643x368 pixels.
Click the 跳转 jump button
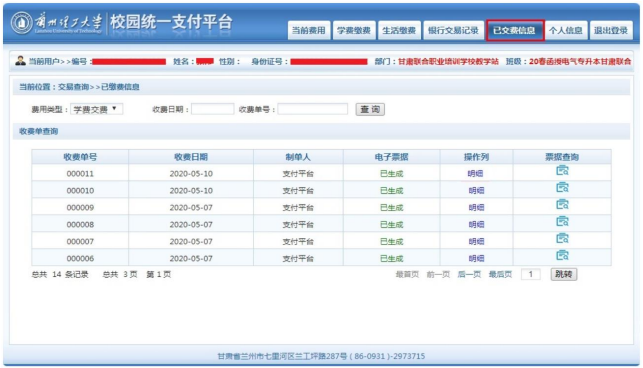[x=564, y=274]
